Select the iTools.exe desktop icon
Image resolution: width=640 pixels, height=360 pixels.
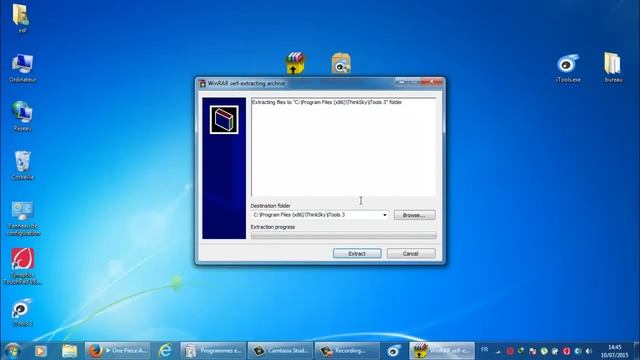(568, 68)
